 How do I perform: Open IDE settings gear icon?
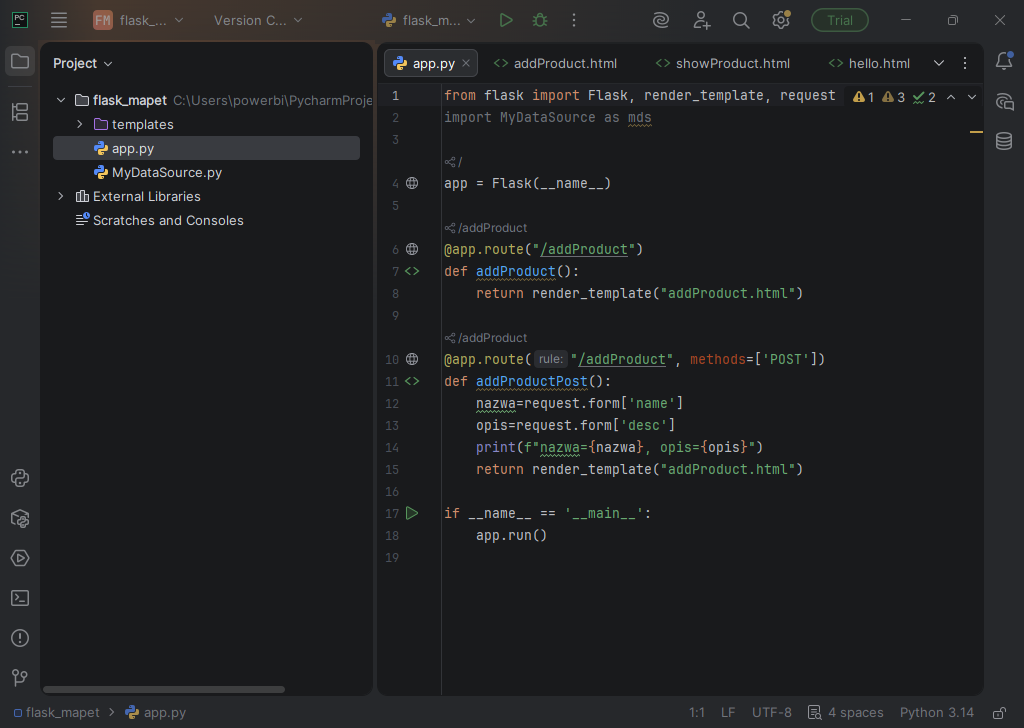point(781,20)
